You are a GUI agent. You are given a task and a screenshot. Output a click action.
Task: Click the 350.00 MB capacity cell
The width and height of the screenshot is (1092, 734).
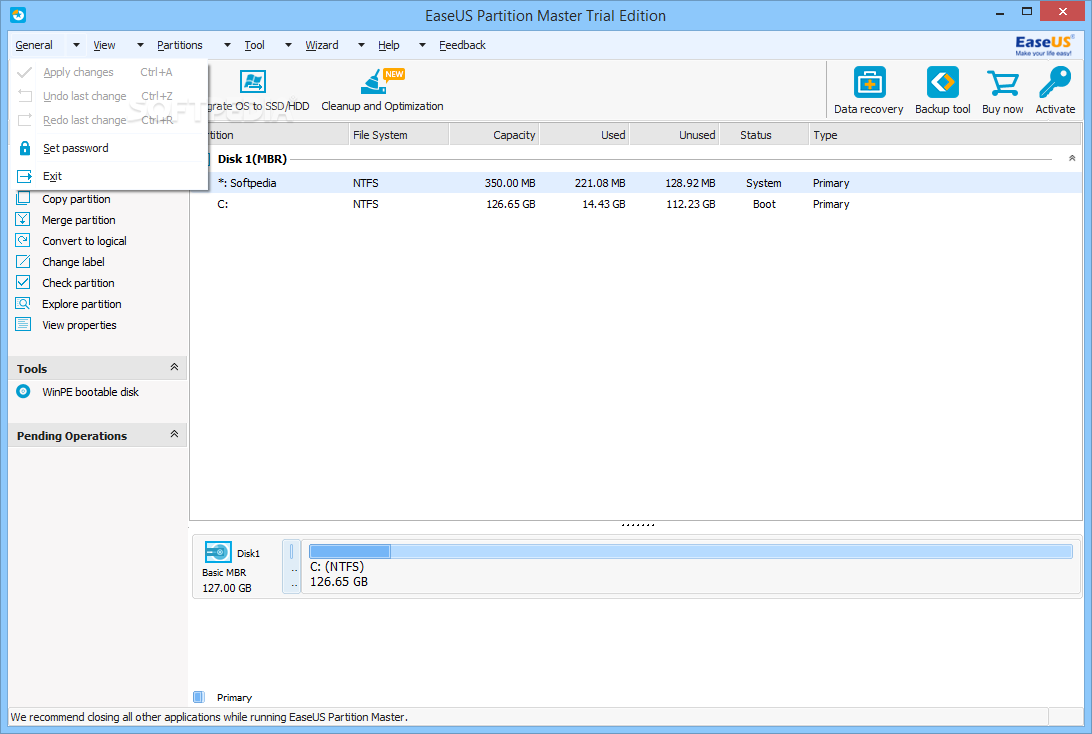point(510,183)
